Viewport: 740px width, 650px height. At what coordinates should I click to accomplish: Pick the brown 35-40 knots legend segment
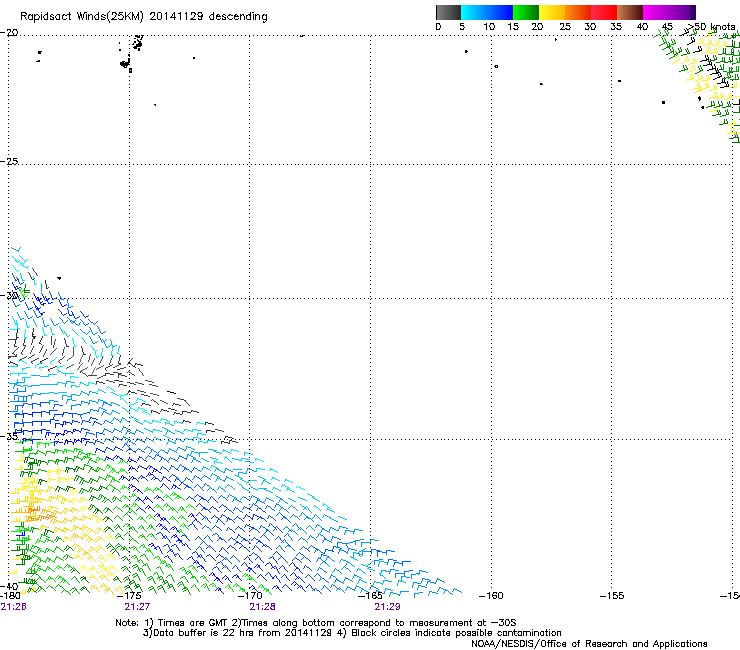pos(630,12)
